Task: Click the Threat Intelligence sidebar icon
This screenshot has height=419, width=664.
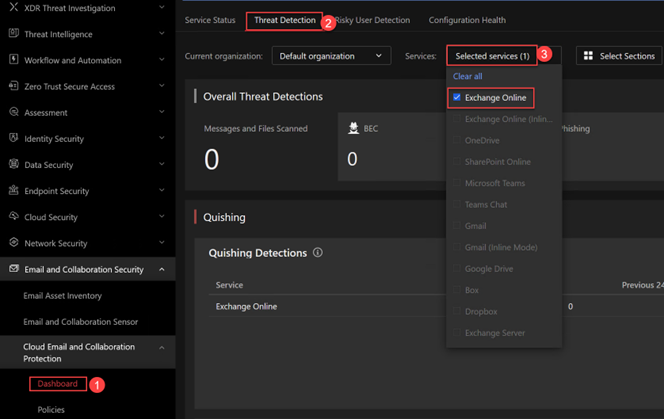Action: pyautogui.click(x=14, y=33)
